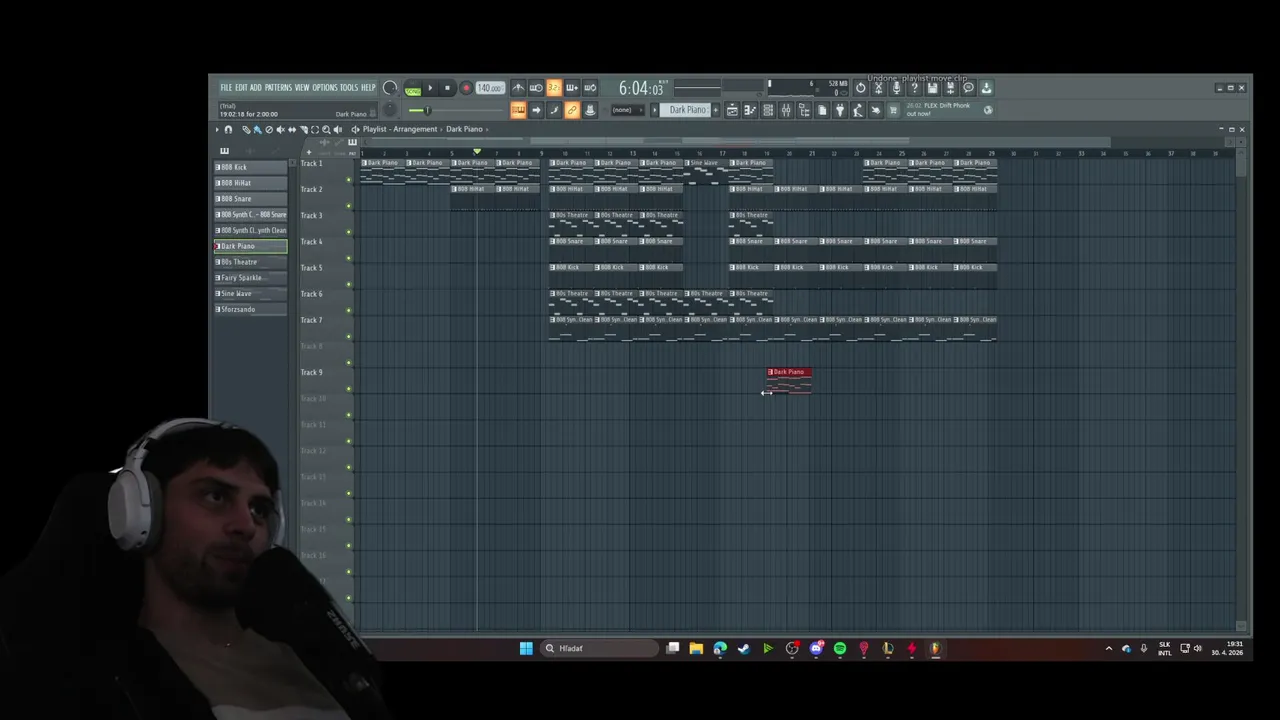Select Fairy Sparkle in the pattern picker

point(250,278)
